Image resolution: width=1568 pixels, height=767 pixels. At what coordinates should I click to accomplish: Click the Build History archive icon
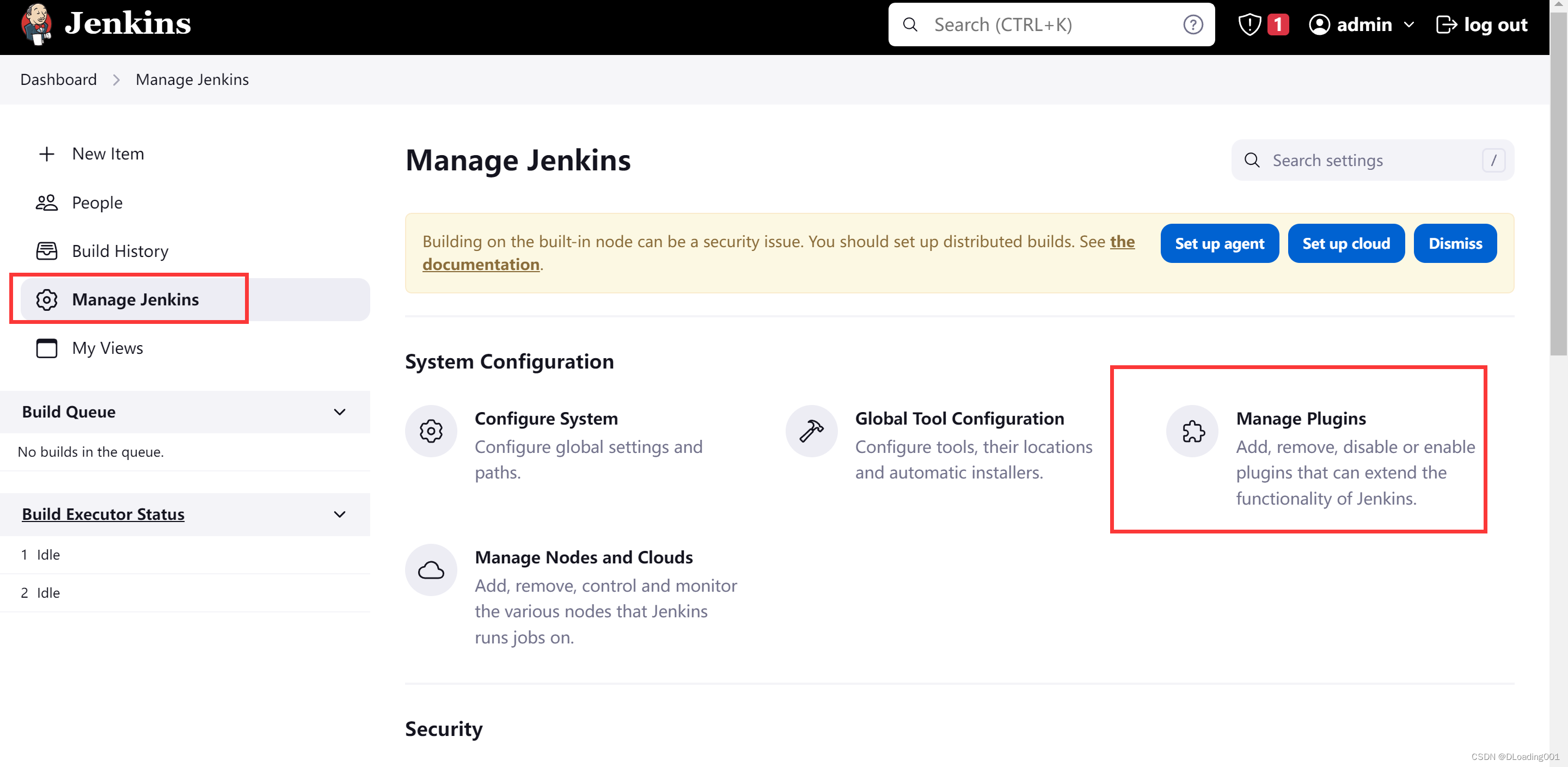tap(46, 250)
